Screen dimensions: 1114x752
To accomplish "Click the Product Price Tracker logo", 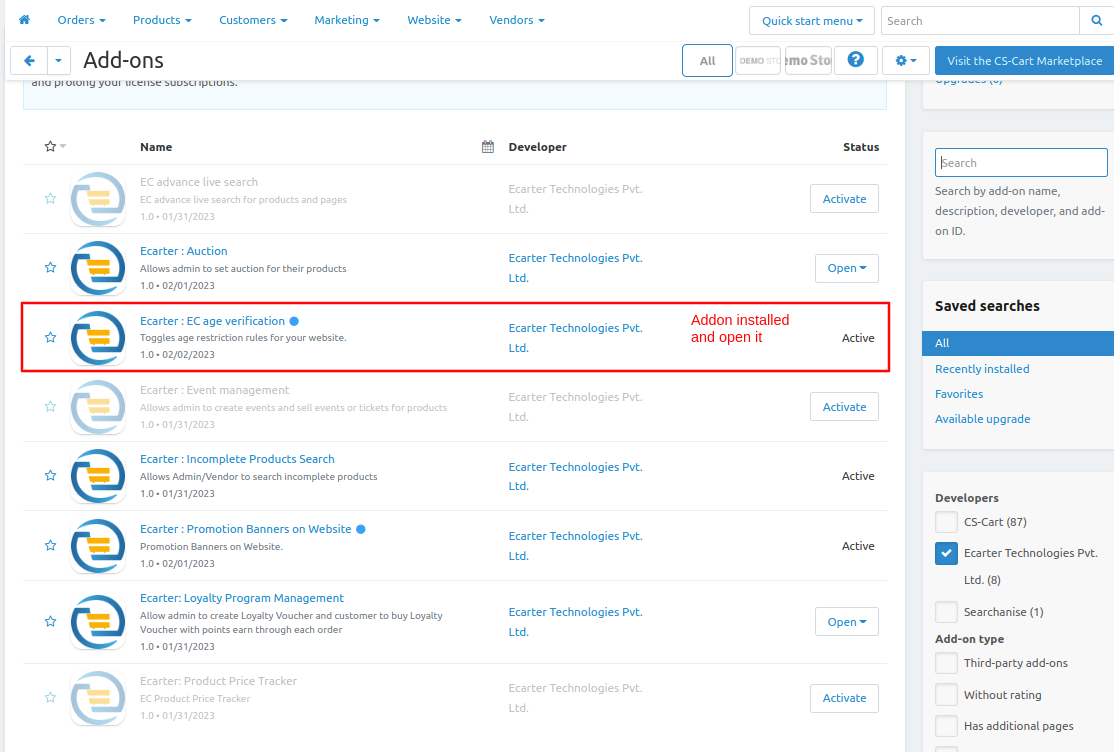I will (98, 698).
